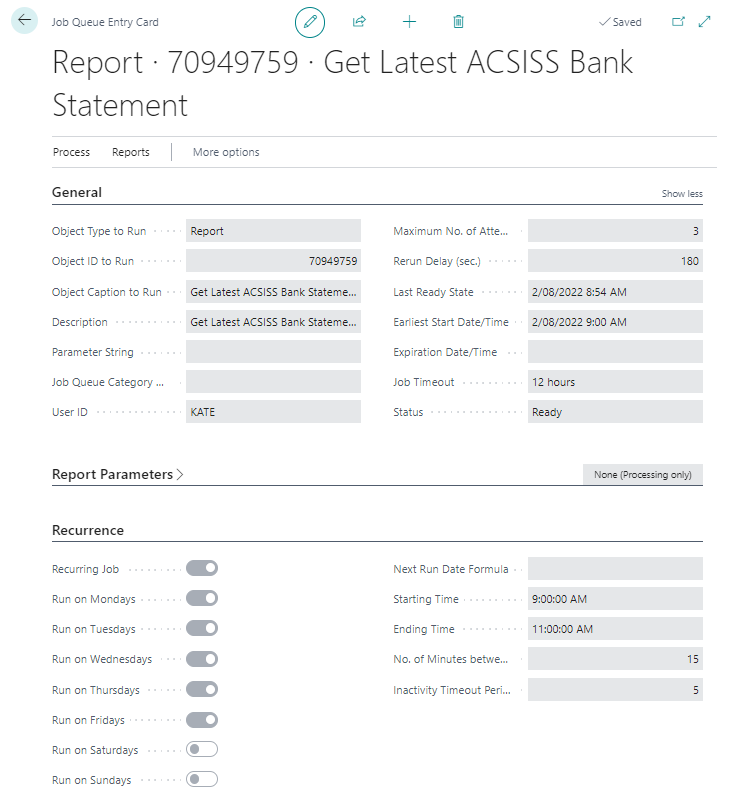This screenshot has height=802, width=747.
Task: Open the Process menu
Action: point(71,152)
